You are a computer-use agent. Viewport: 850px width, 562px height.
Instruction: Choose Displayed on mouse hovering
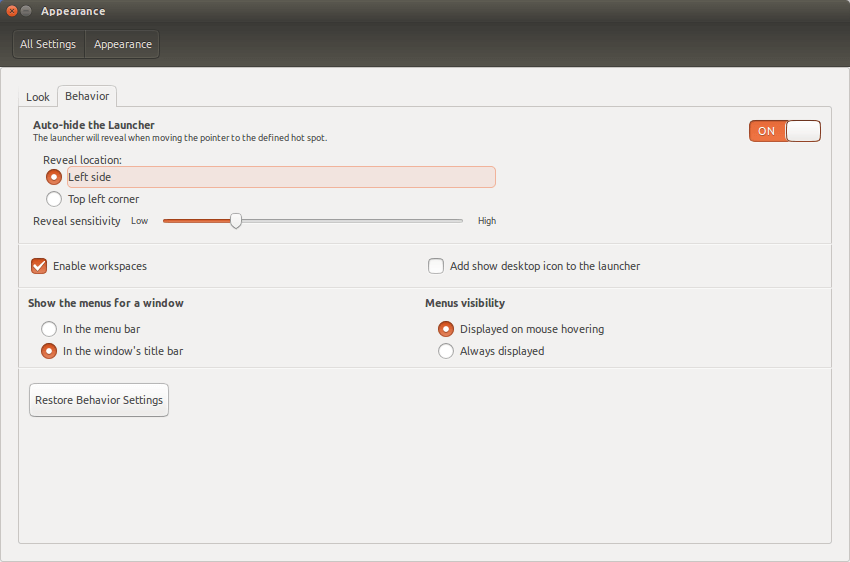pyautogui.click(x=446, y=329)
